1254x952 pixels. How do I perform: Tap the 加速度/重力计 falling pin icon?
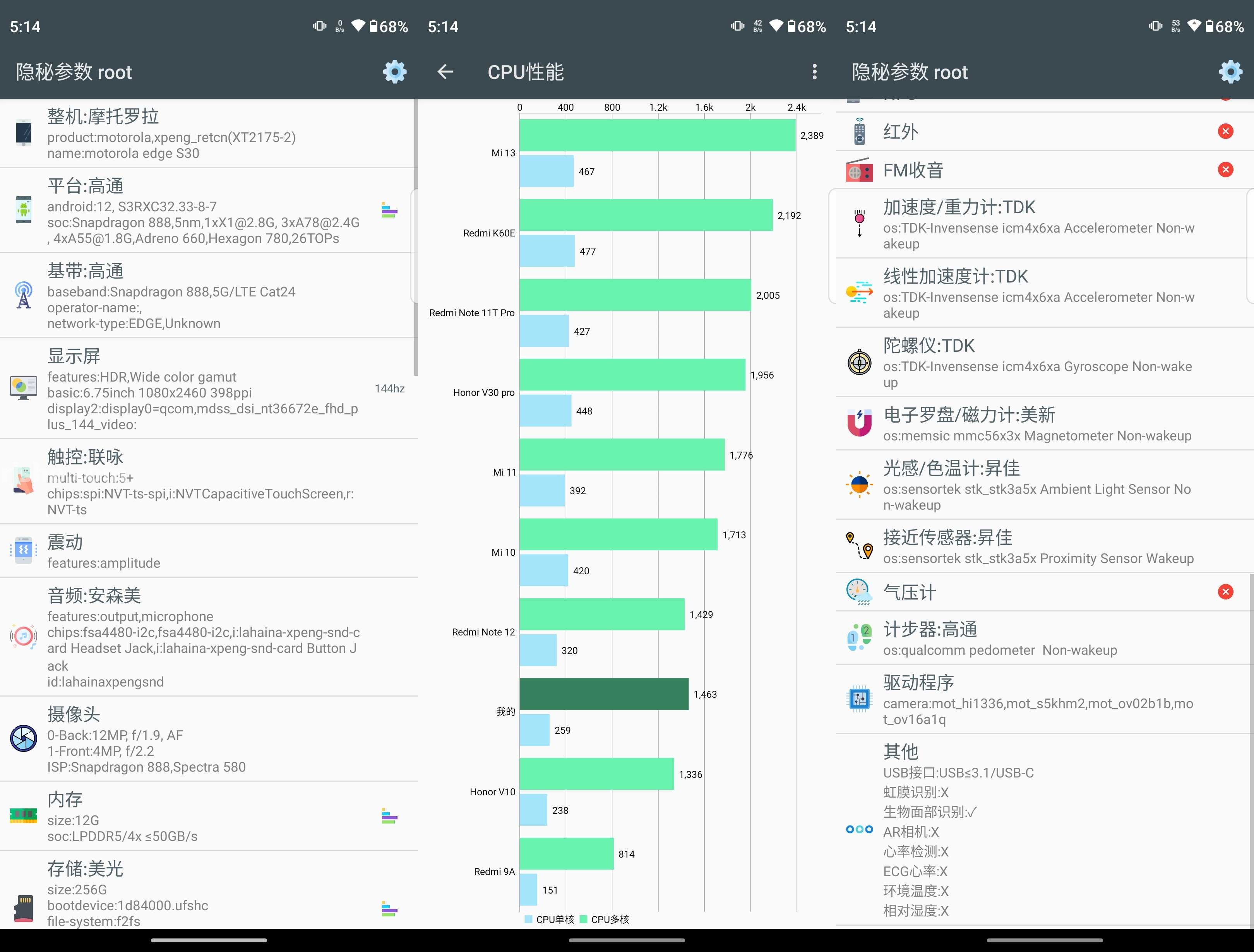(860, 223)
